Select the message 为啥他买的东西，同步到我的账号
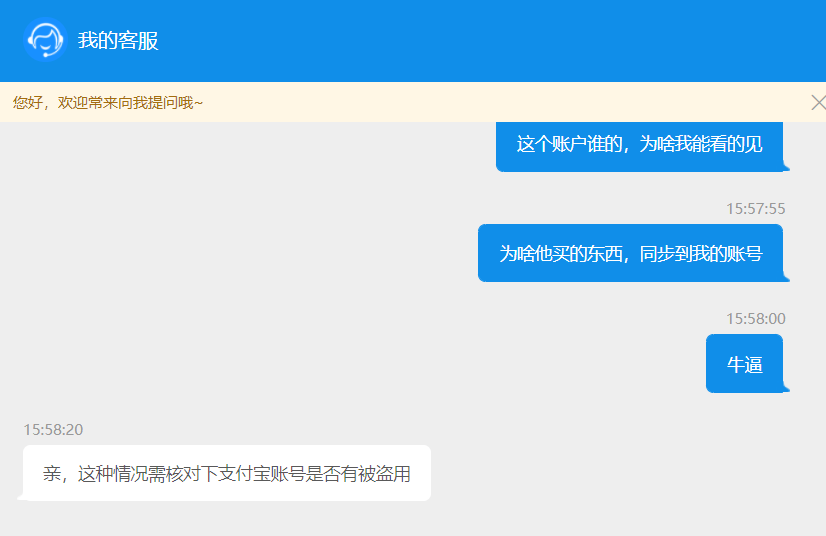The width and height of the screenshot is (826, 536). pos(631,254)
